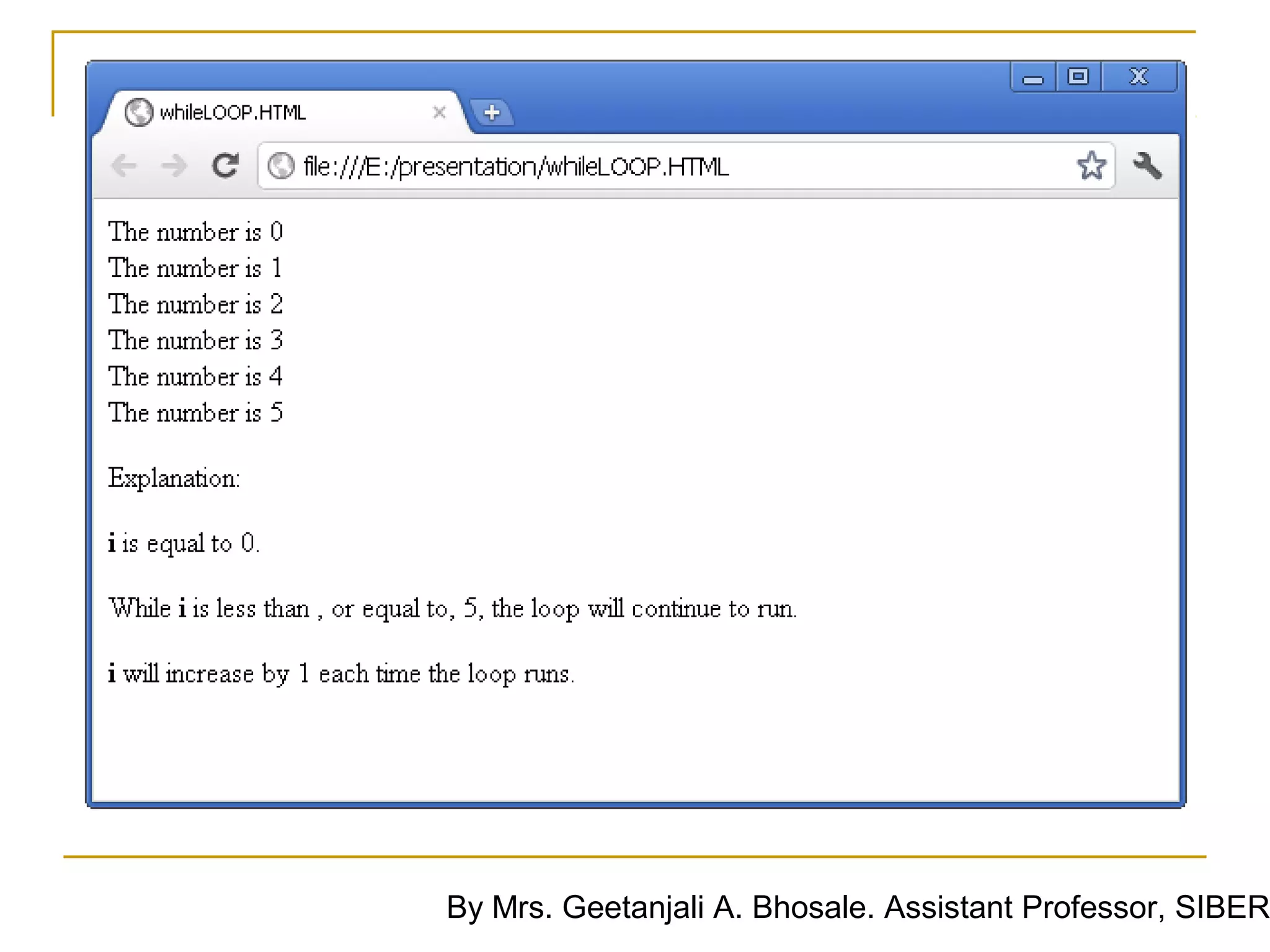The image size is (1270, 952).
Task: Close the browser window
Action: pos(1139,77)
